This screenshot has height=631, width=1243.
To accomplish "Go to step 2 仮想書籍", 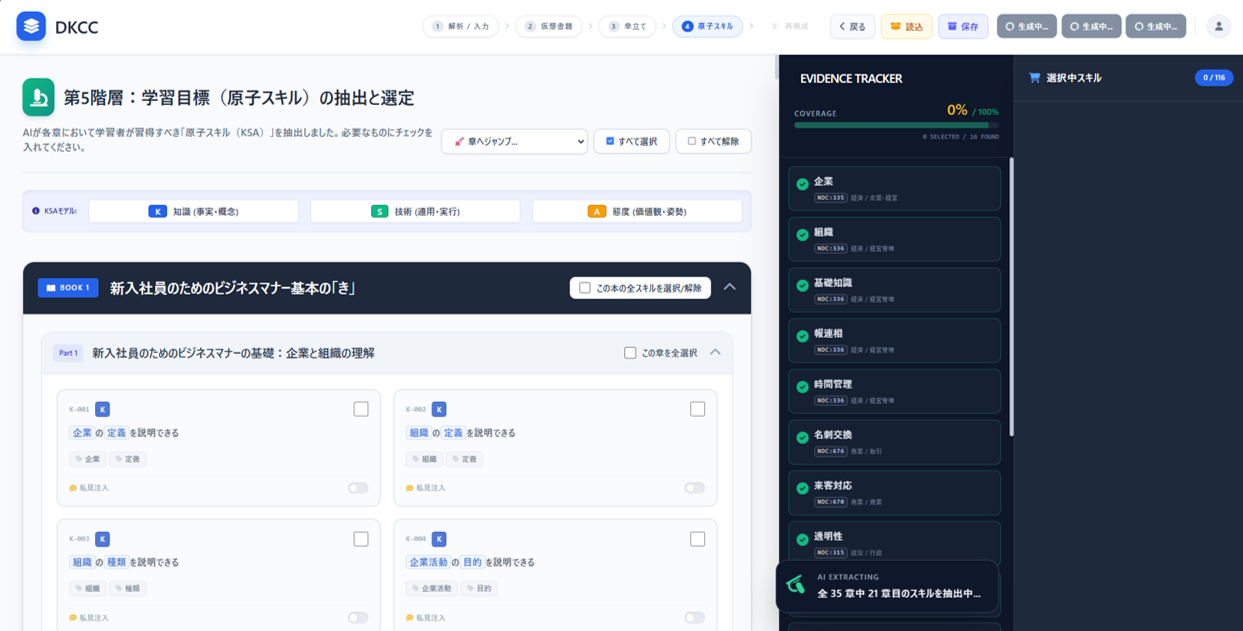I will 548,27.
